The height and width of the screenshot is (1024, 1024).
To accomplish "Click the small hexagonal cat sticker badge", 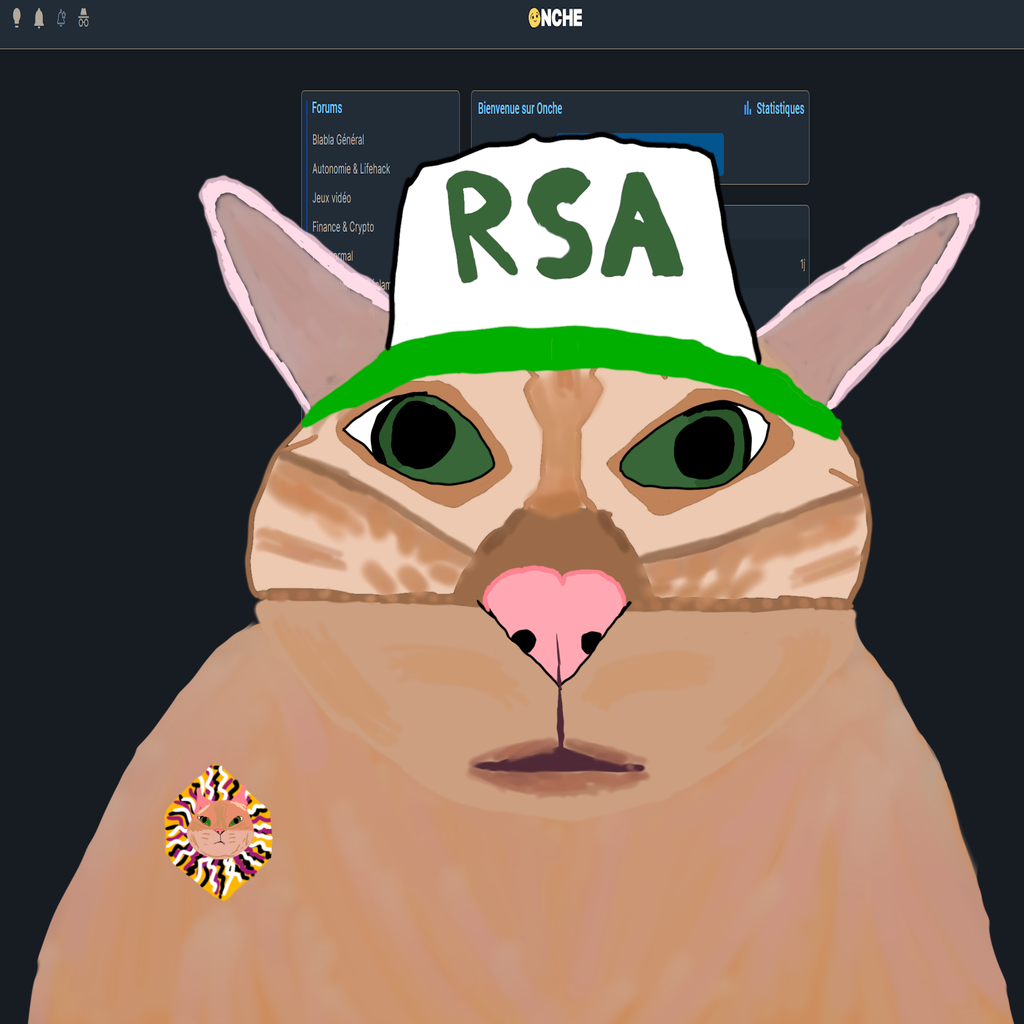I will (x=218, y=832).
